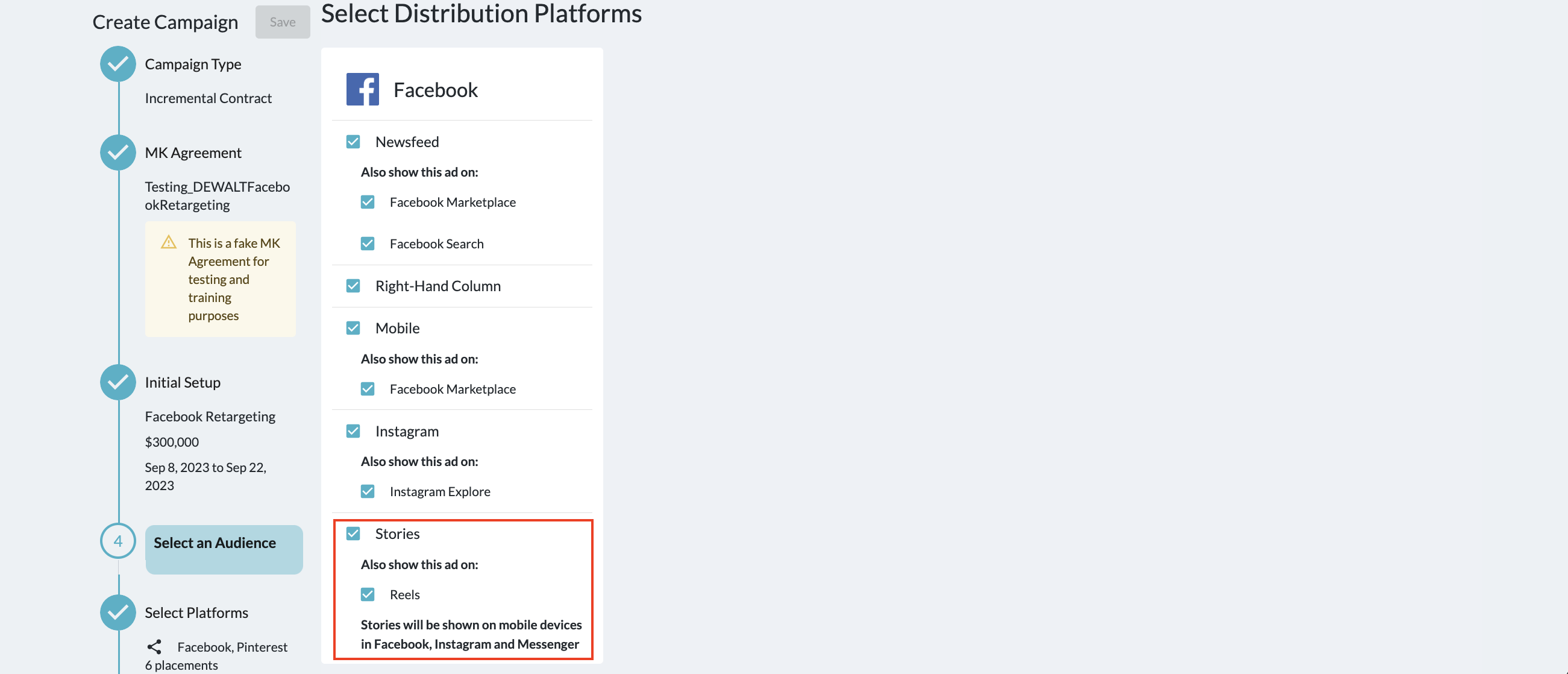Click the Facebook platform heading
Screen dimensions: 1568x674
coord(436,89)
